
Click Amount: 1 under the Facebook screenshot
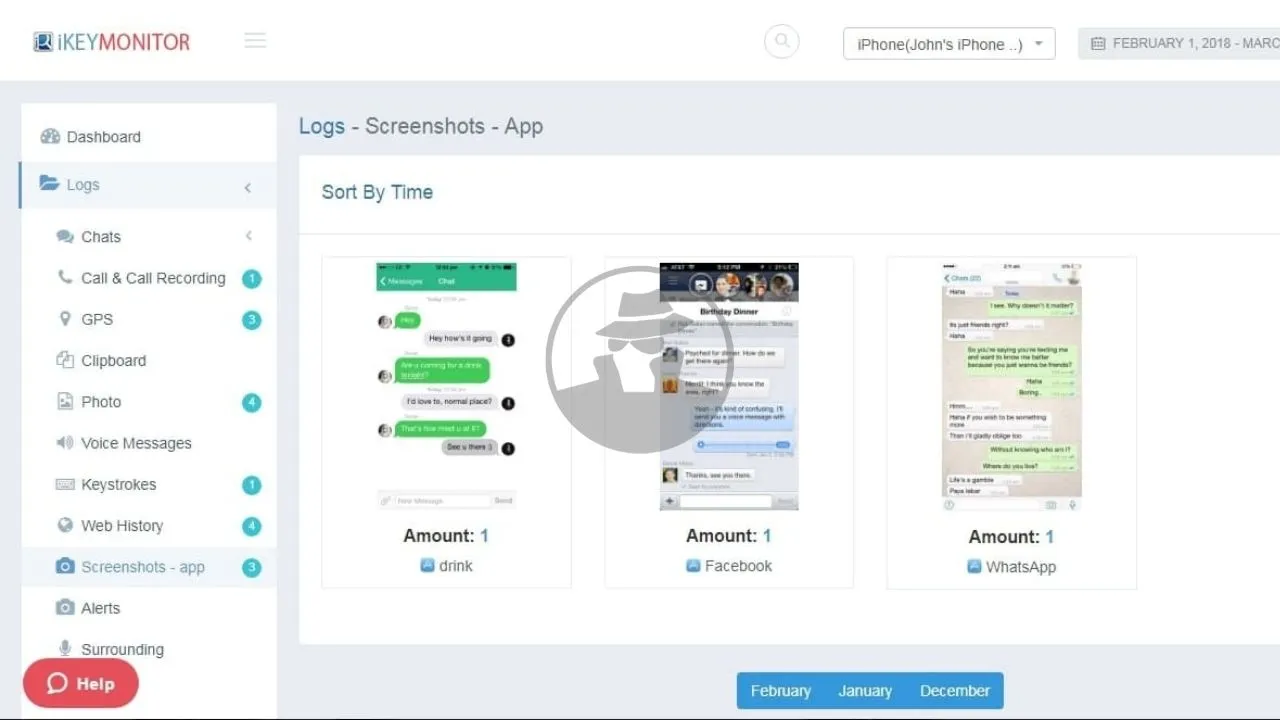coord(729,536)
